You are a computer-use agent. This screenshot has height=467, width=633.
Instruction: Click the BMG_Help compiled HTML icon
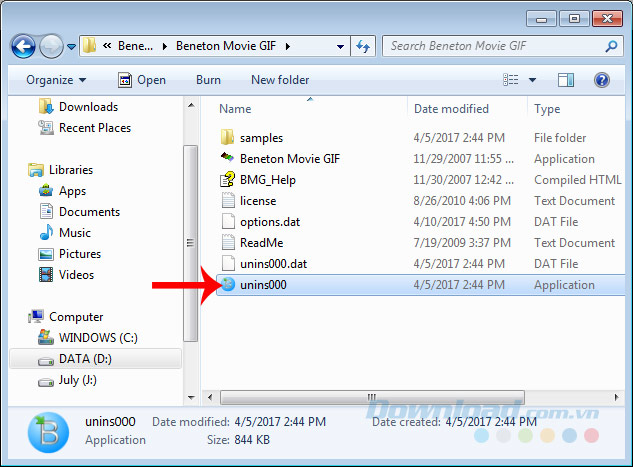(228, 179)
